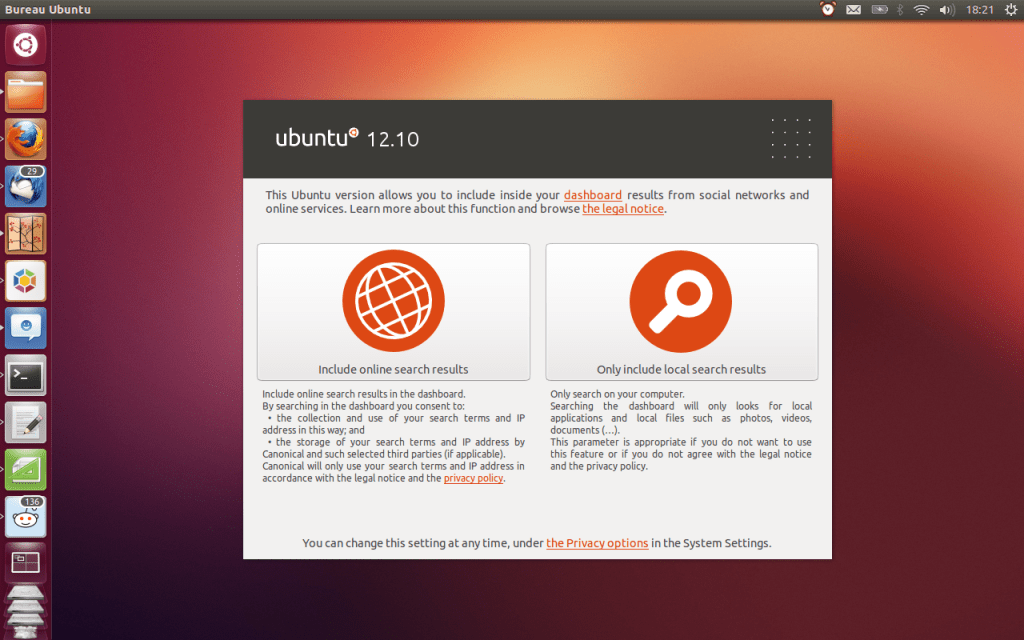Open "the legal notice" link

pos(622,209)
